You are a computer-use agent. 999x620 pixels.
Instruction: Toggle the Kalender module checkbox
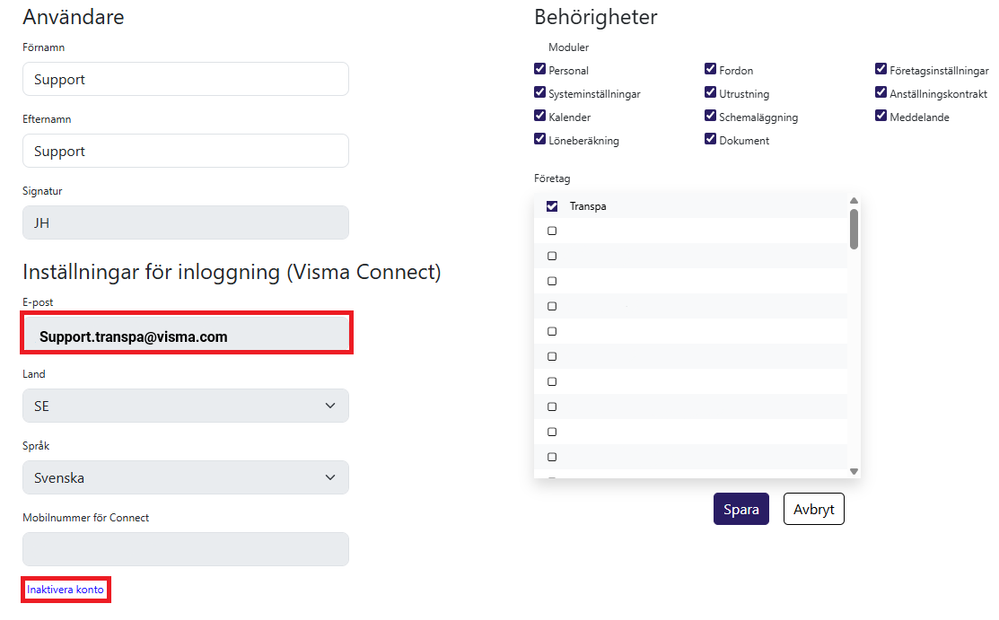click(x=540, y=116)
